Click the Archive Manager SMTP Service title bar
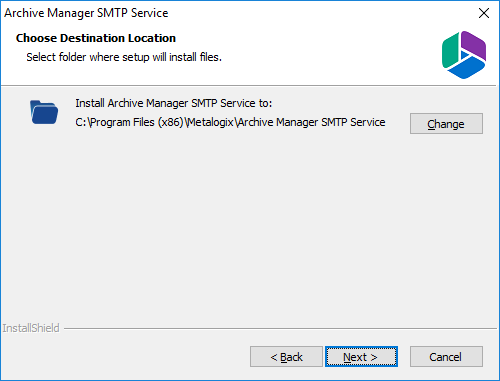 [233, 13]
